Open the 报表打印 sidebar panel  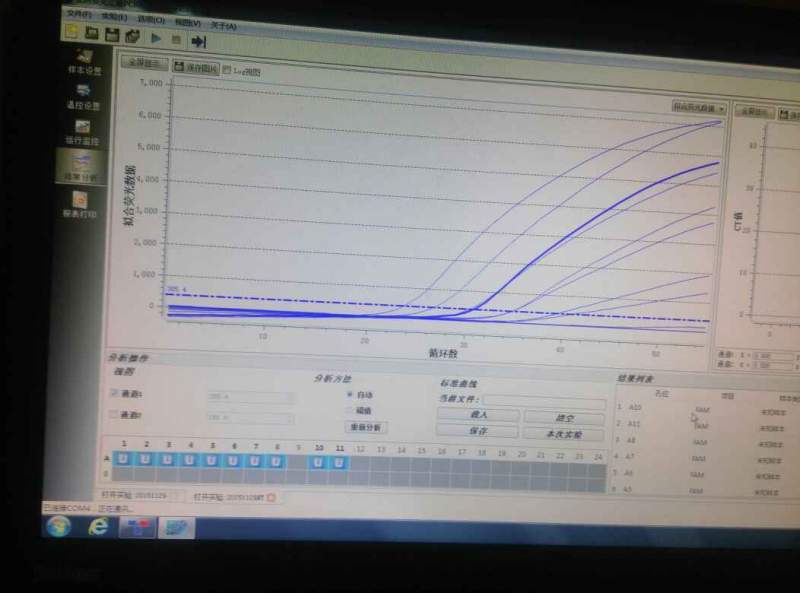80,204
